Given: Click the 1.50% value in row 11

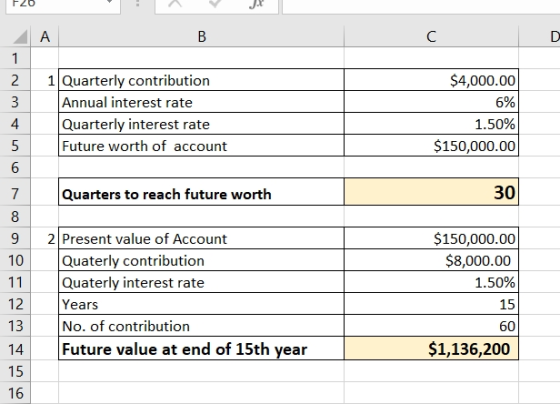Looking at the screenshot, I should [x=431, y=282].
